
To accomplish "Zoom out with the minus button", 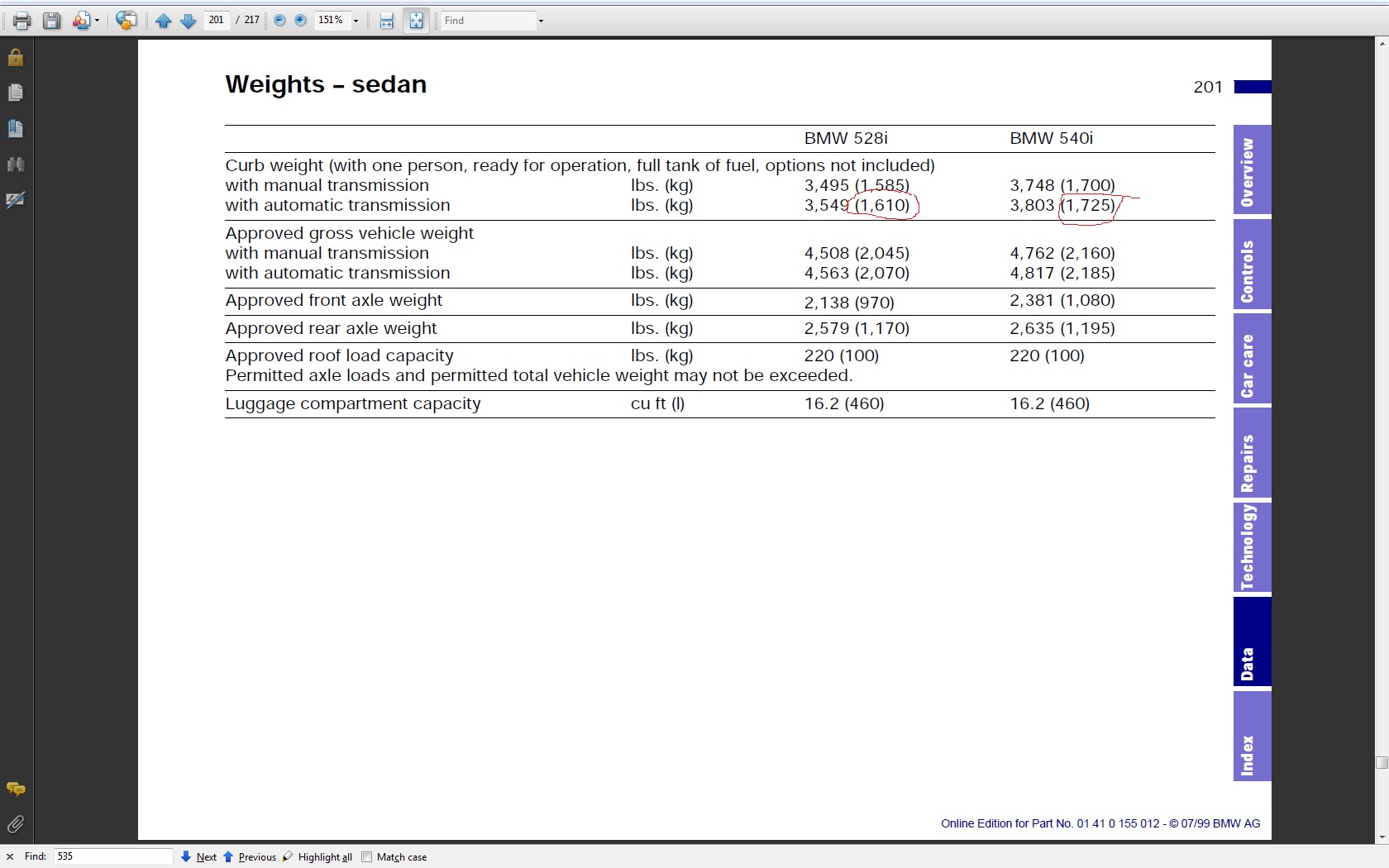I will click(279, 21).
